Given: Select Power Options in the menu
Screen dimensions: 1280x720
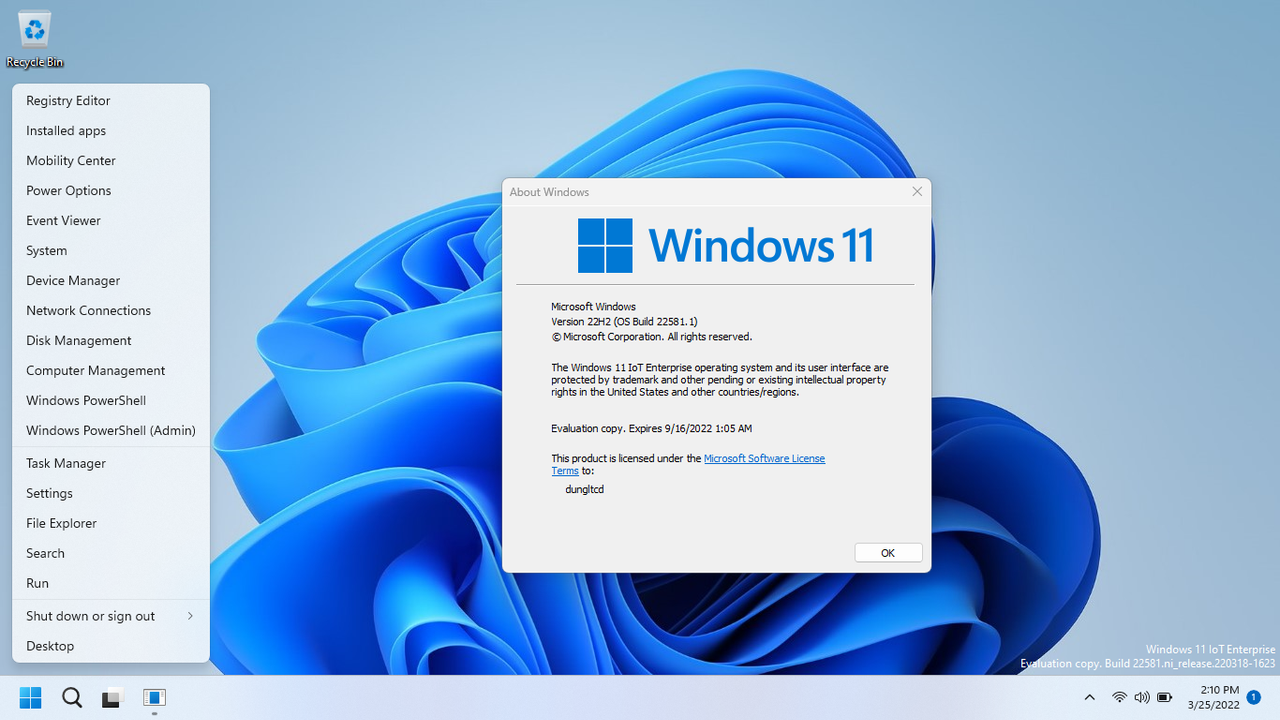Looking at the screenshot, I should [x=111, y=191].
